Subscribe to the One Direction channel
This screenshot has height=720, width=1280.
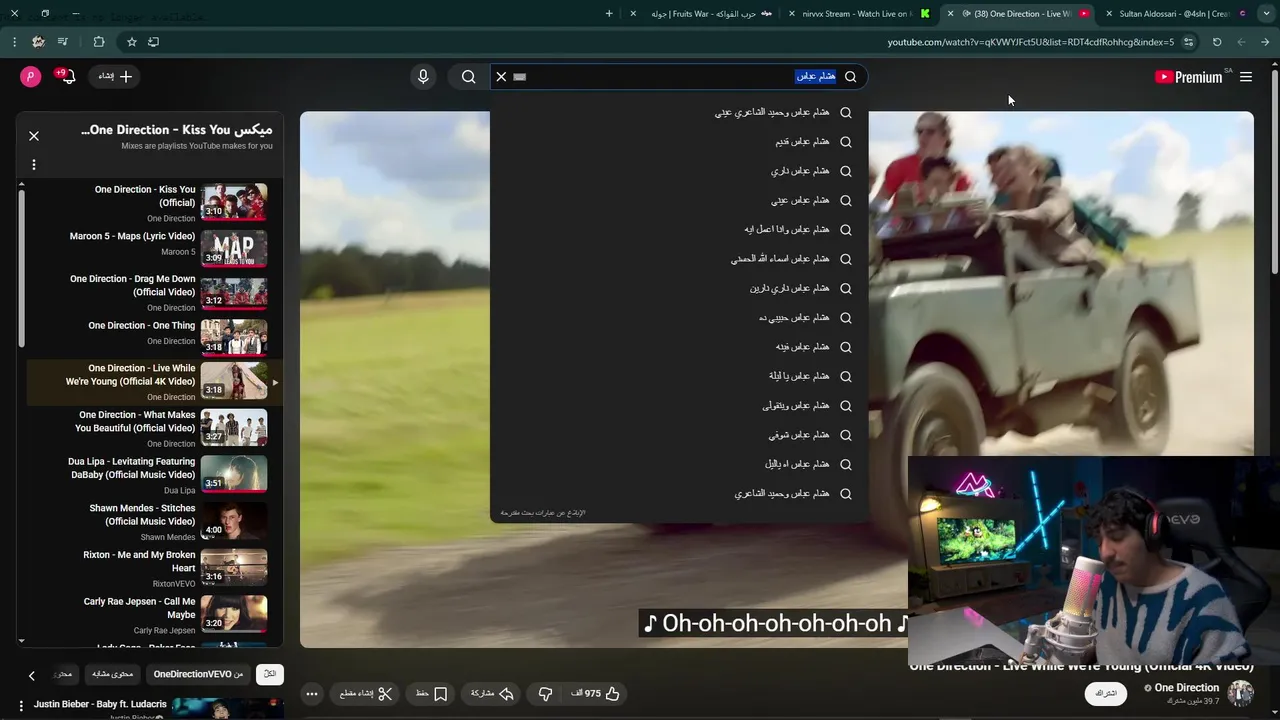[1106, 693]
